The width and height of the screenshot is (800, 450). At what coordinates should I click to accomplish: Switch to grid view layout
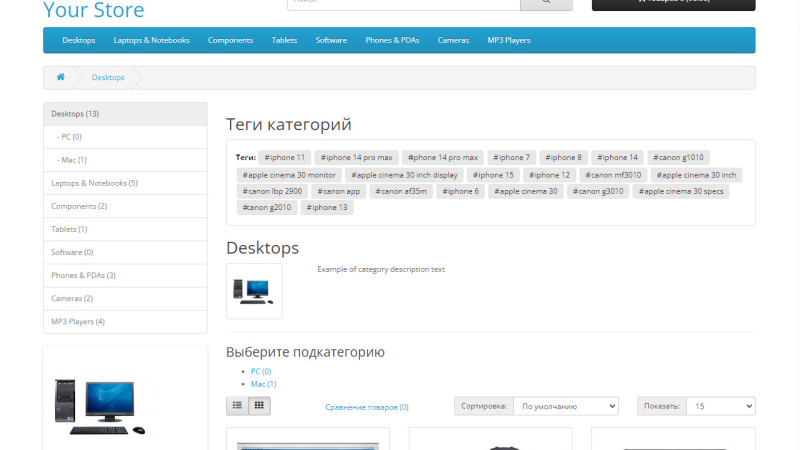pos(259,406)
